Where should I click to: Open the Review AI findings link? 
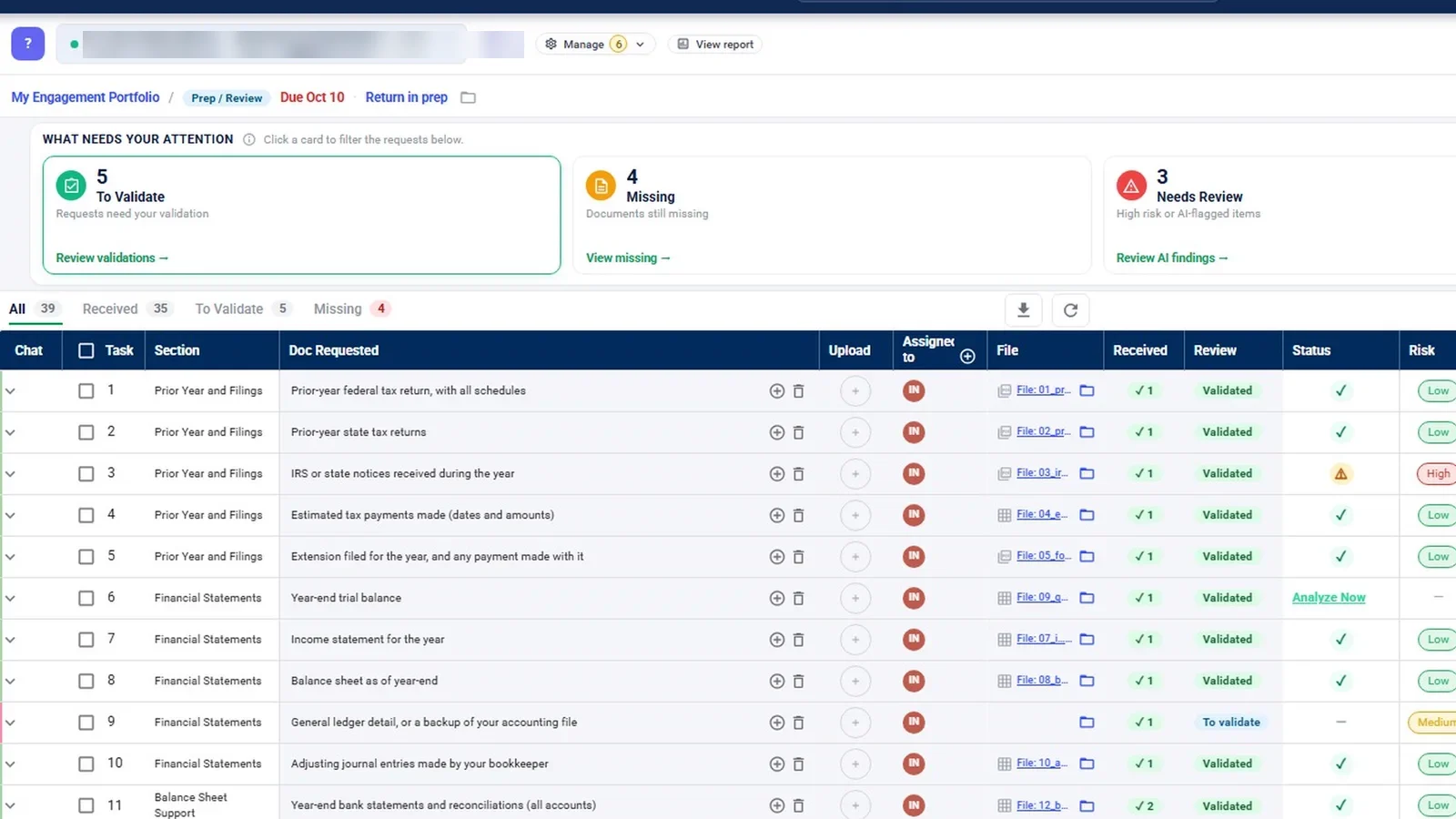pos(1172,258)
